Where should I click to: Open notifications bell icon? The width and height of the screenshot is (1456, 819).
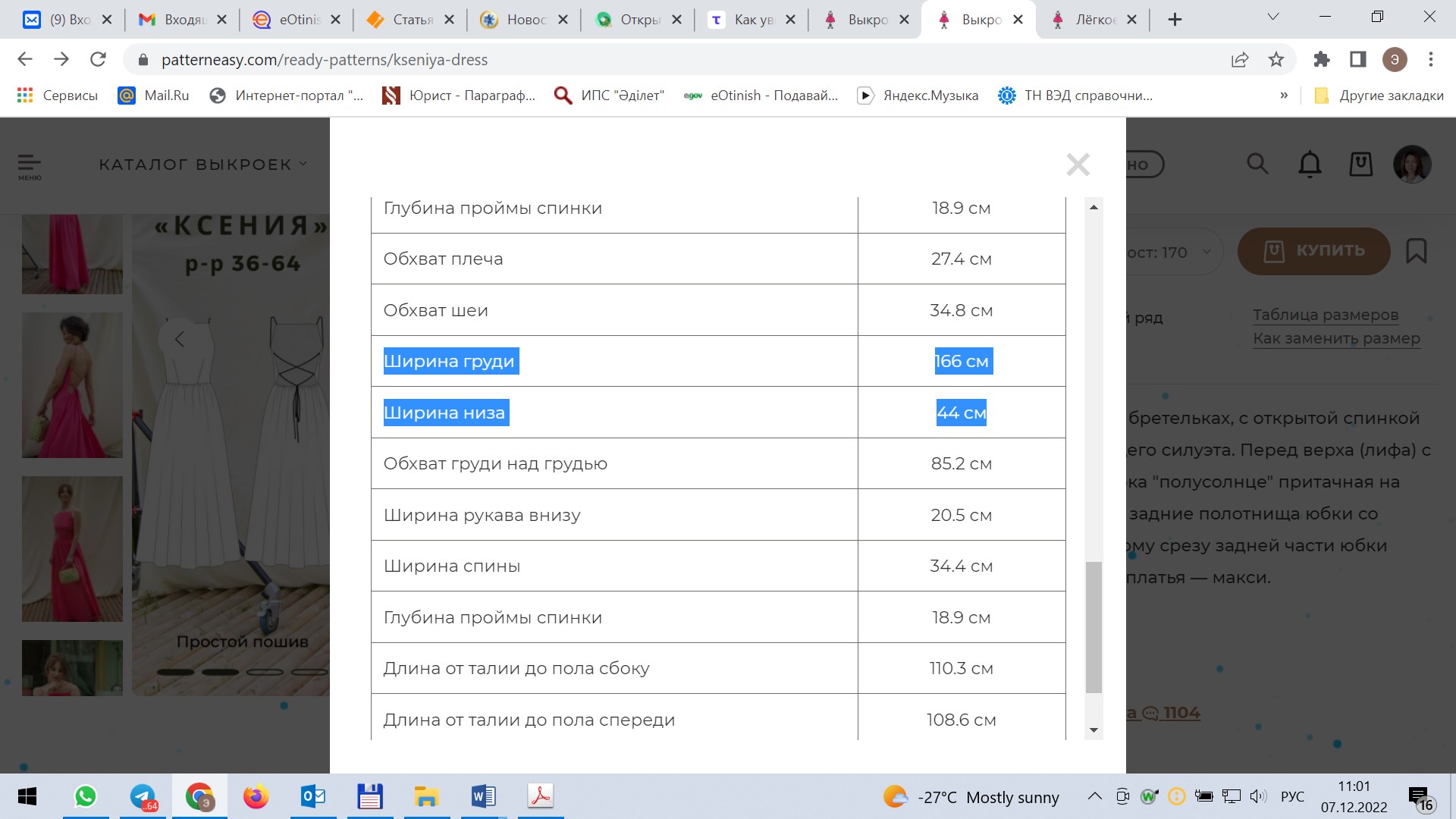1310,164
